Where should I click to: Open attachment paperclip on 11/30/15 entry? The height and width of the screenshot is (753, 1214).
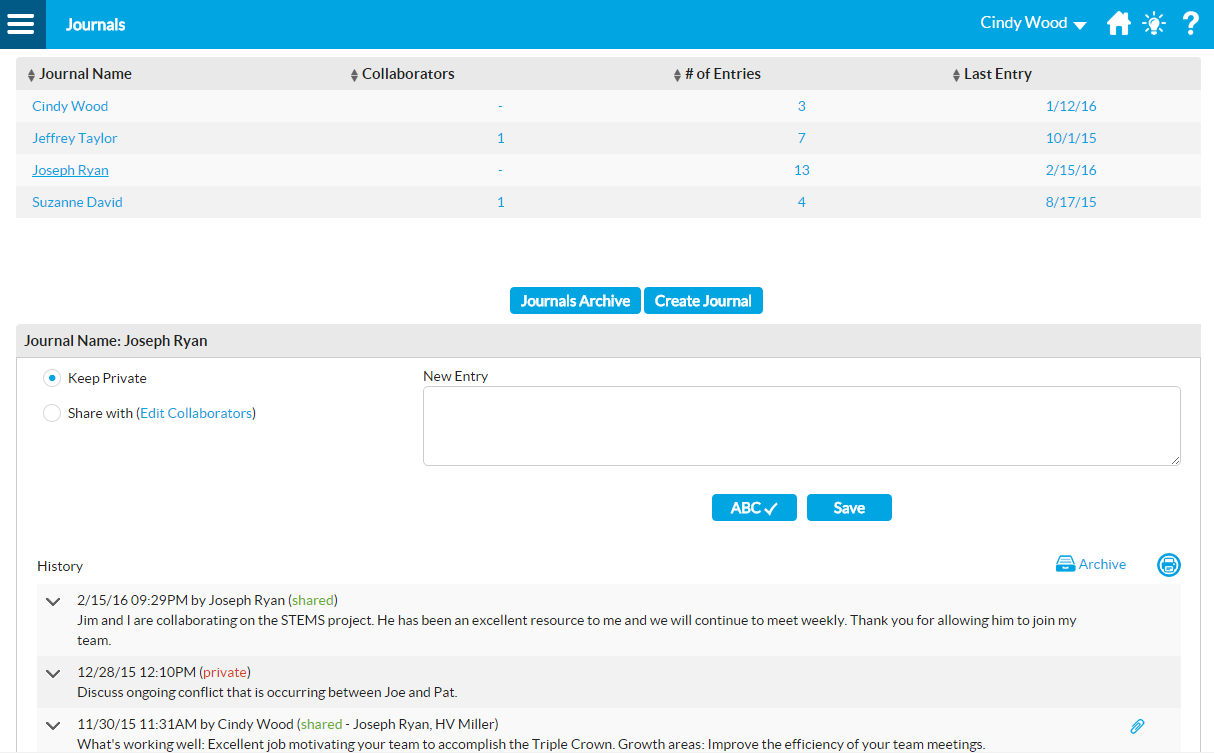click(x=1137, y=726)
